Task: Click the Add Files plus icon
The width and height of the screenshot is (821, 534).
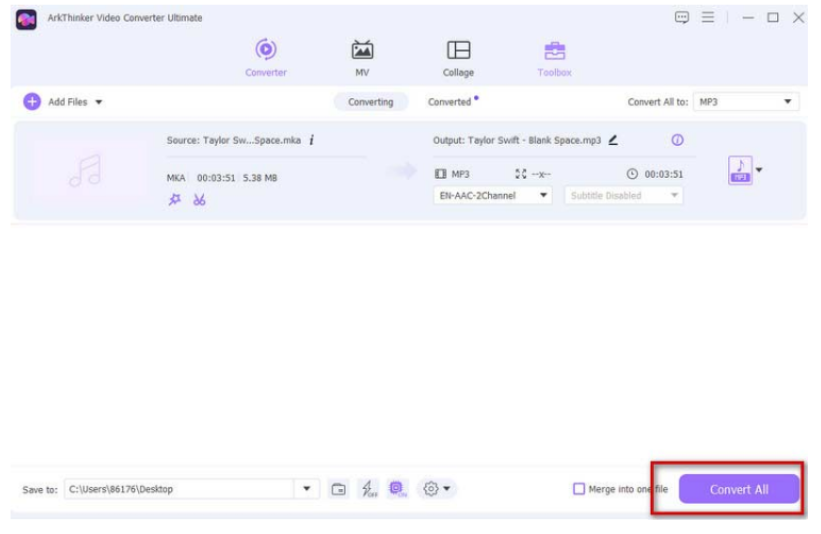Action: click(32, 102)
